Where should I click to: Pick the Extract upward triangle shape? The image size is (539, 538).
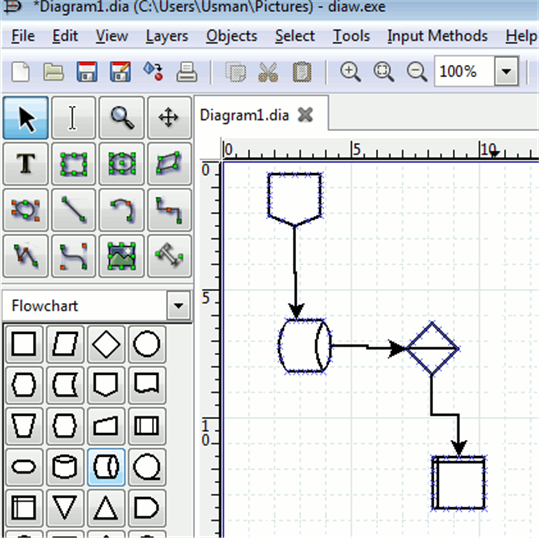(106, 508)
